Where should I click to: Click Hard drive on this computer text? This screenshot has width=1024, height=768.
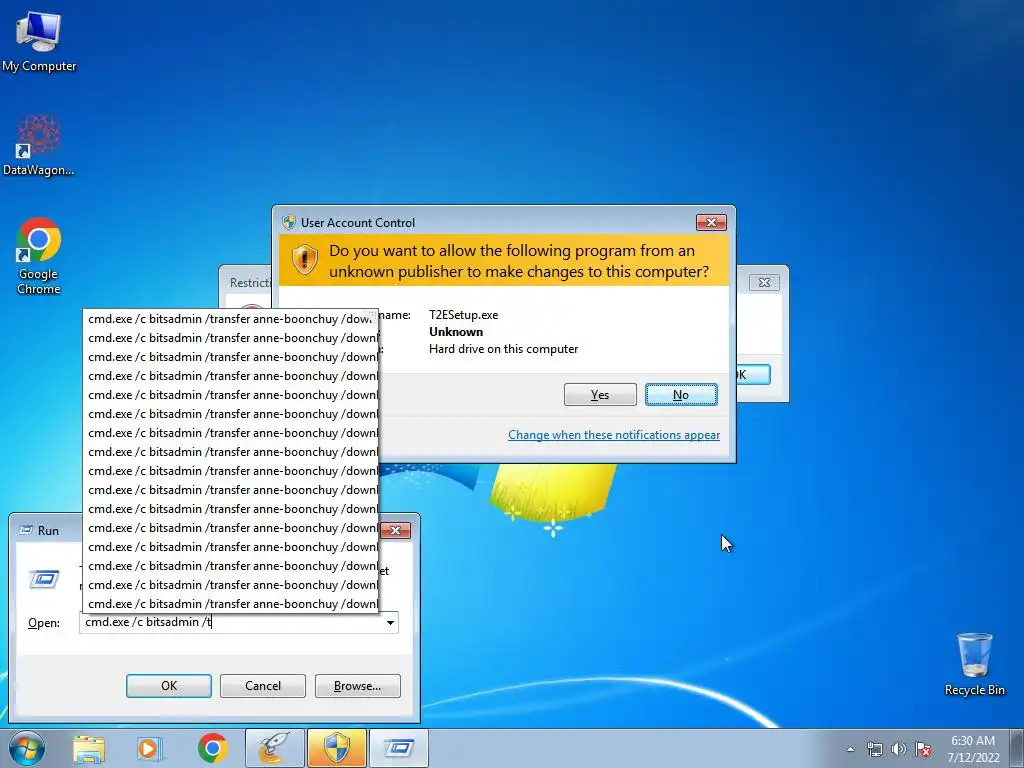504,349
